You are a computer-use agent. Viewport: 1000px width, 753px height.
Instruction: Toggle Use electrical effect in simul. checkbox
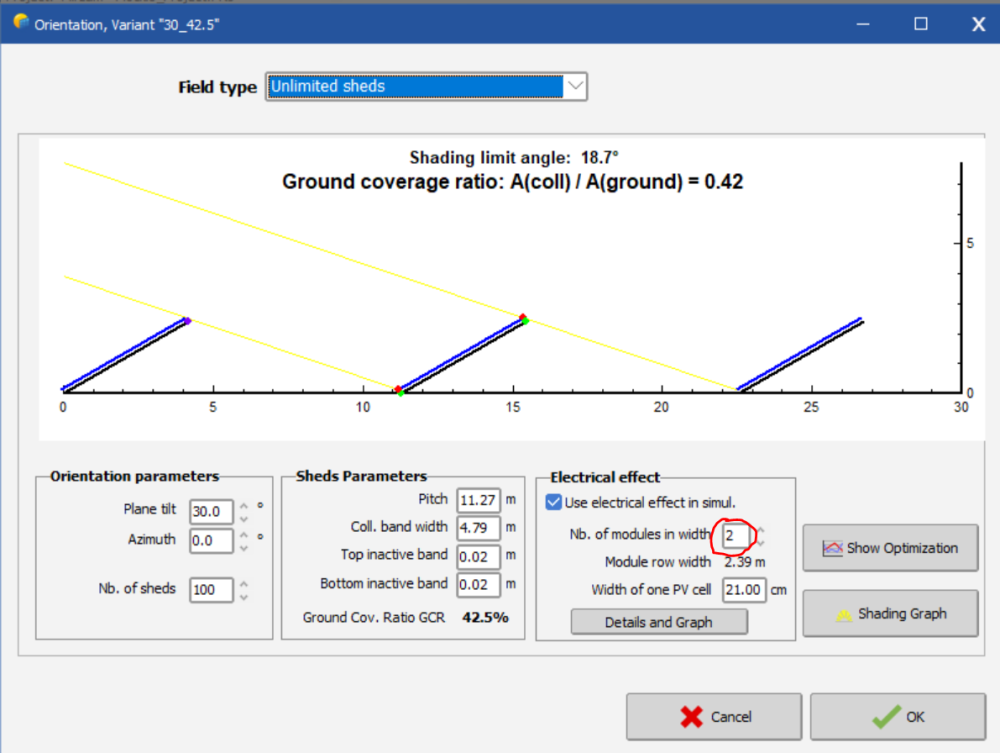(x=554, y=502)
